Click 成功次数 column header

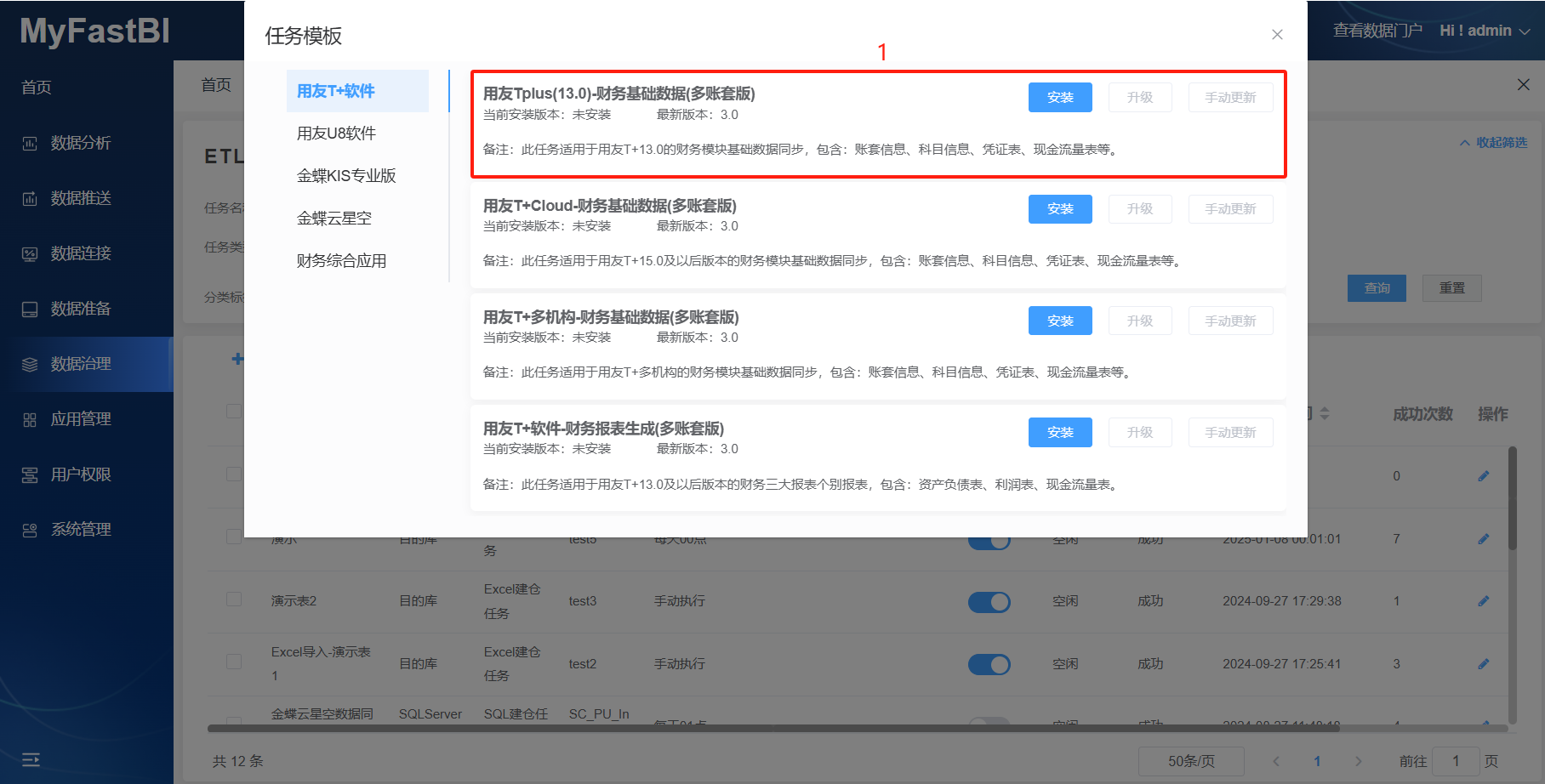click(x=1422, y=414)
